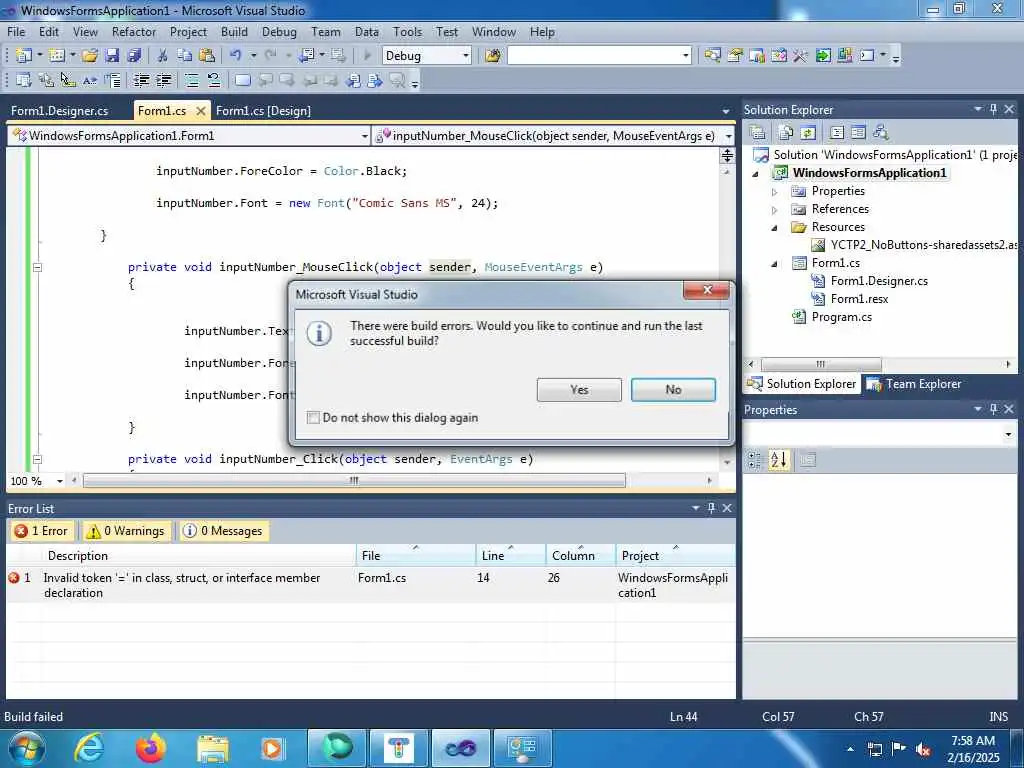The image size is (1024, 768).
Task: Click the View Code icon in Solution Explorer
Action: click(837, 133)
